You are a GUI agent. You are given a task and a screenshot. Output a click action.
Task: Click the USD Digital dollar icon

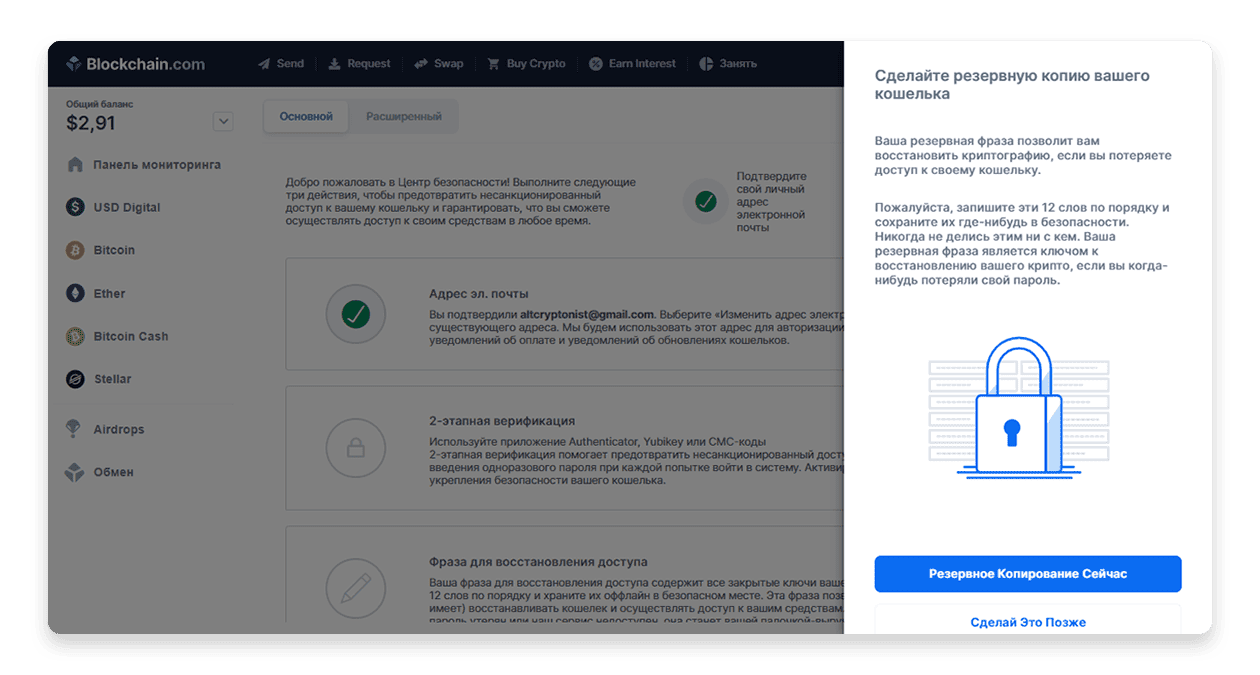[x=75, y=207]
